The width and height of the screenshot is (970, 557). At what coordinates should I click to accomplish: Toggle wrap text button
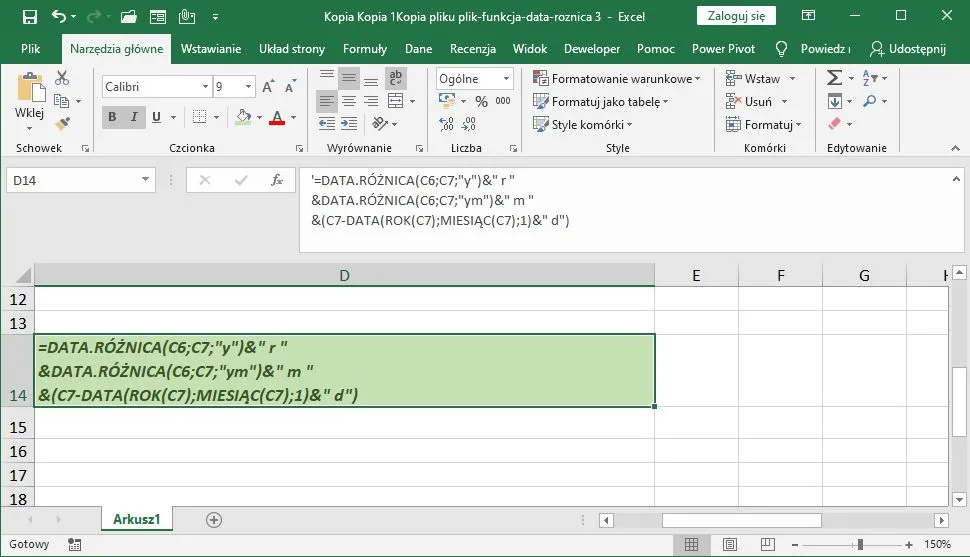[x=396, y=78]
